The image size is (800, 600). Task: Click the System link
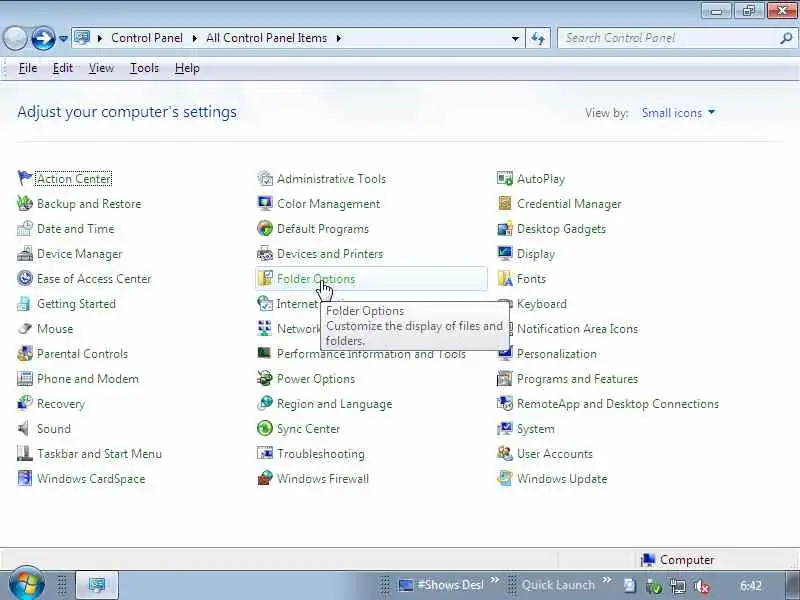tap(536, 429)
